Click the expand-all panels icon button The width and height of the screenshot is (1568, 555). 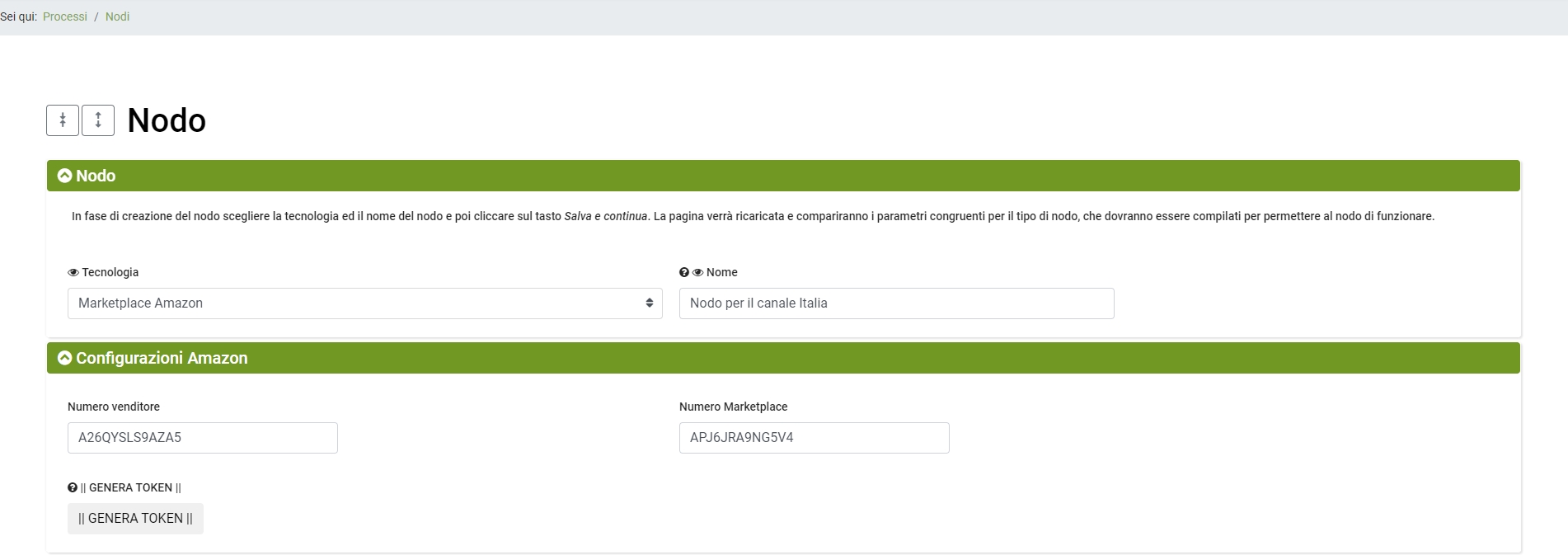(x=98, y=120)
